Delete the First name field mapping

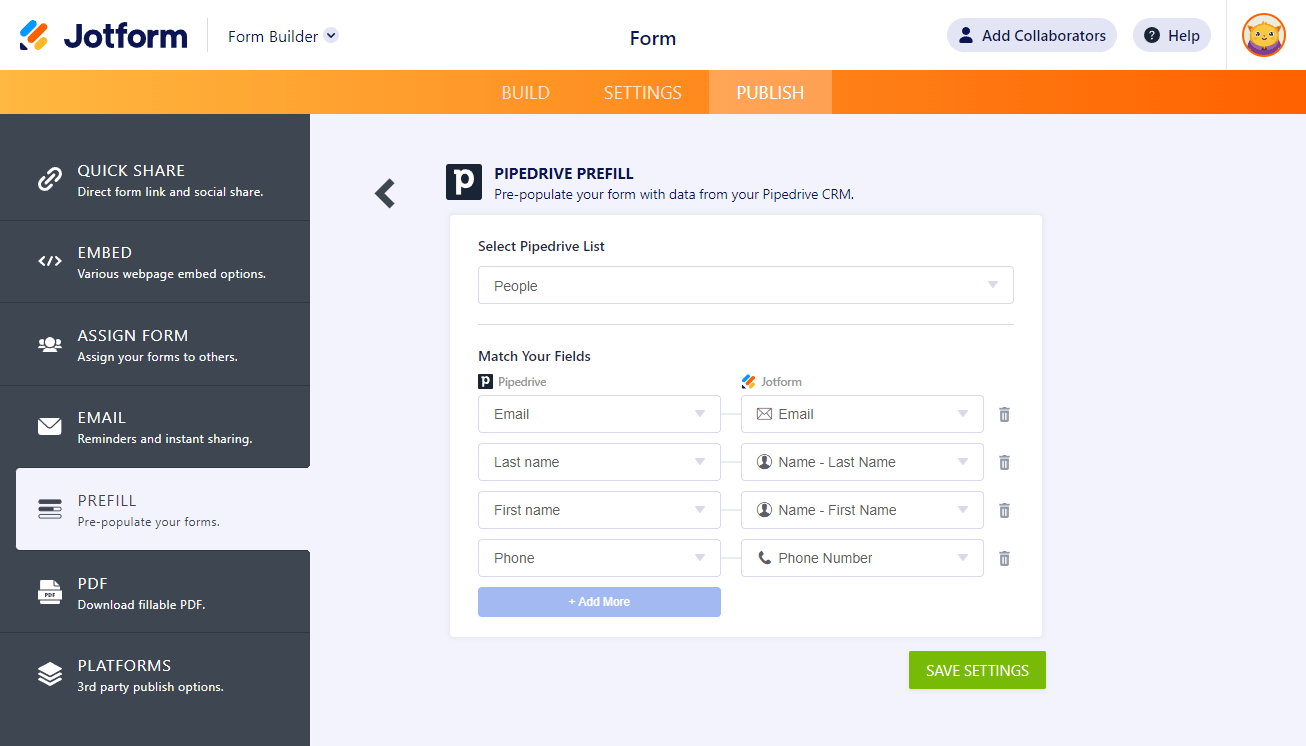[1004, 510]
